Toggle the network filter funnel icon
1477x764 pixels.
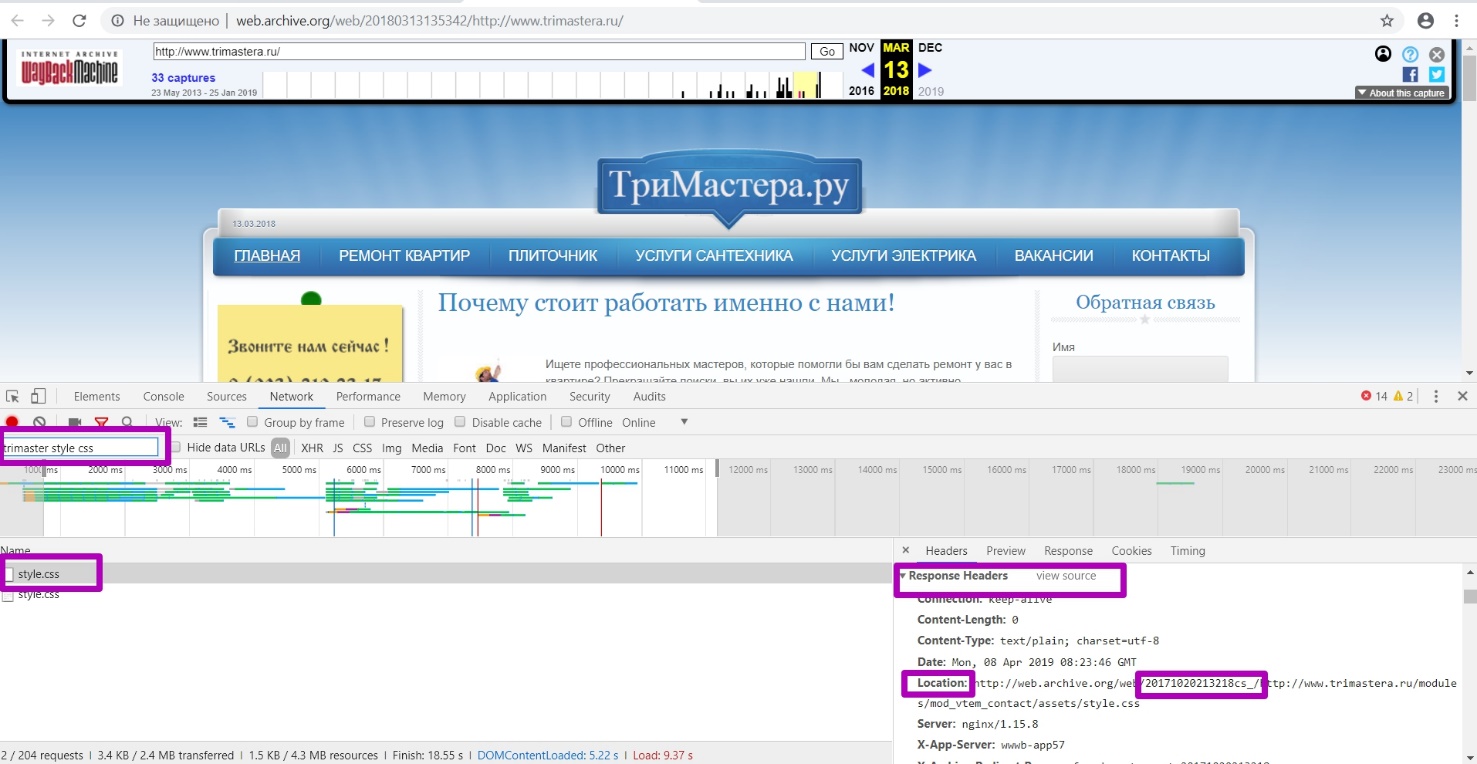point(101,423)
